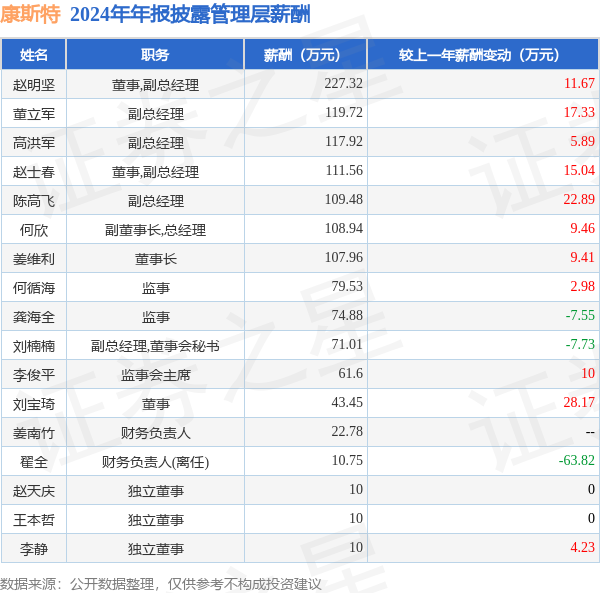Select the name 龚海全
This screenshot has width=600, height=593.
(x=34, y=317)
